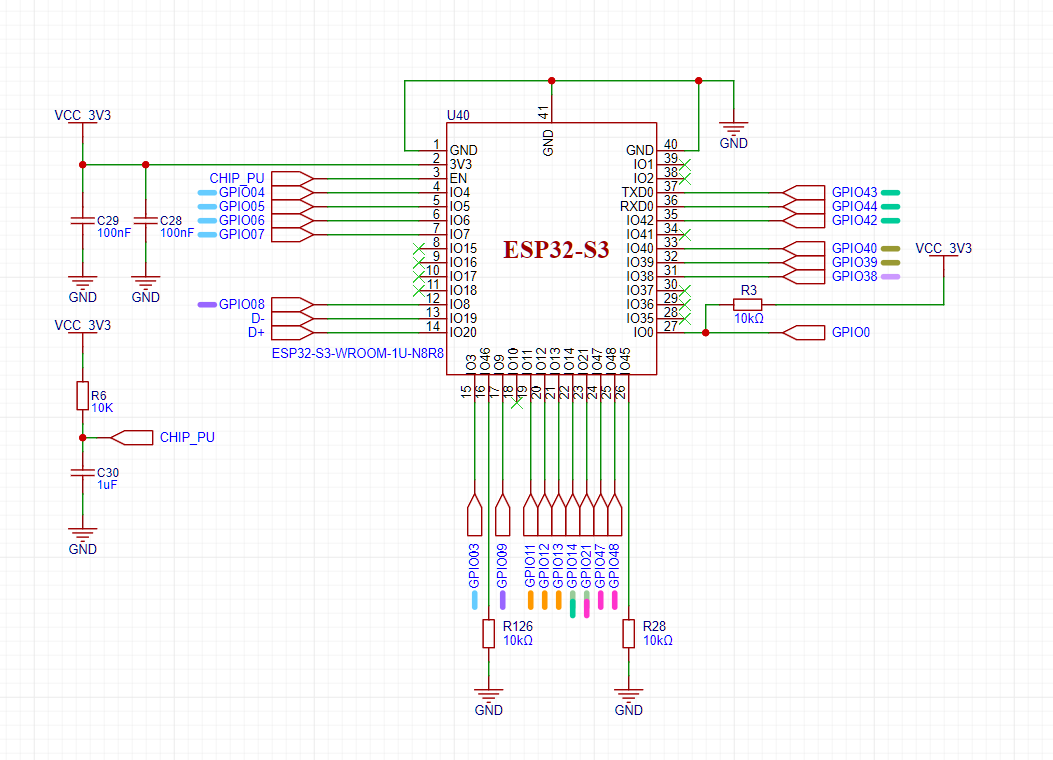Select the pull-up resistor R3 symbol
This screenshot has width=1053, height=760.
click(x=747, y=306)
